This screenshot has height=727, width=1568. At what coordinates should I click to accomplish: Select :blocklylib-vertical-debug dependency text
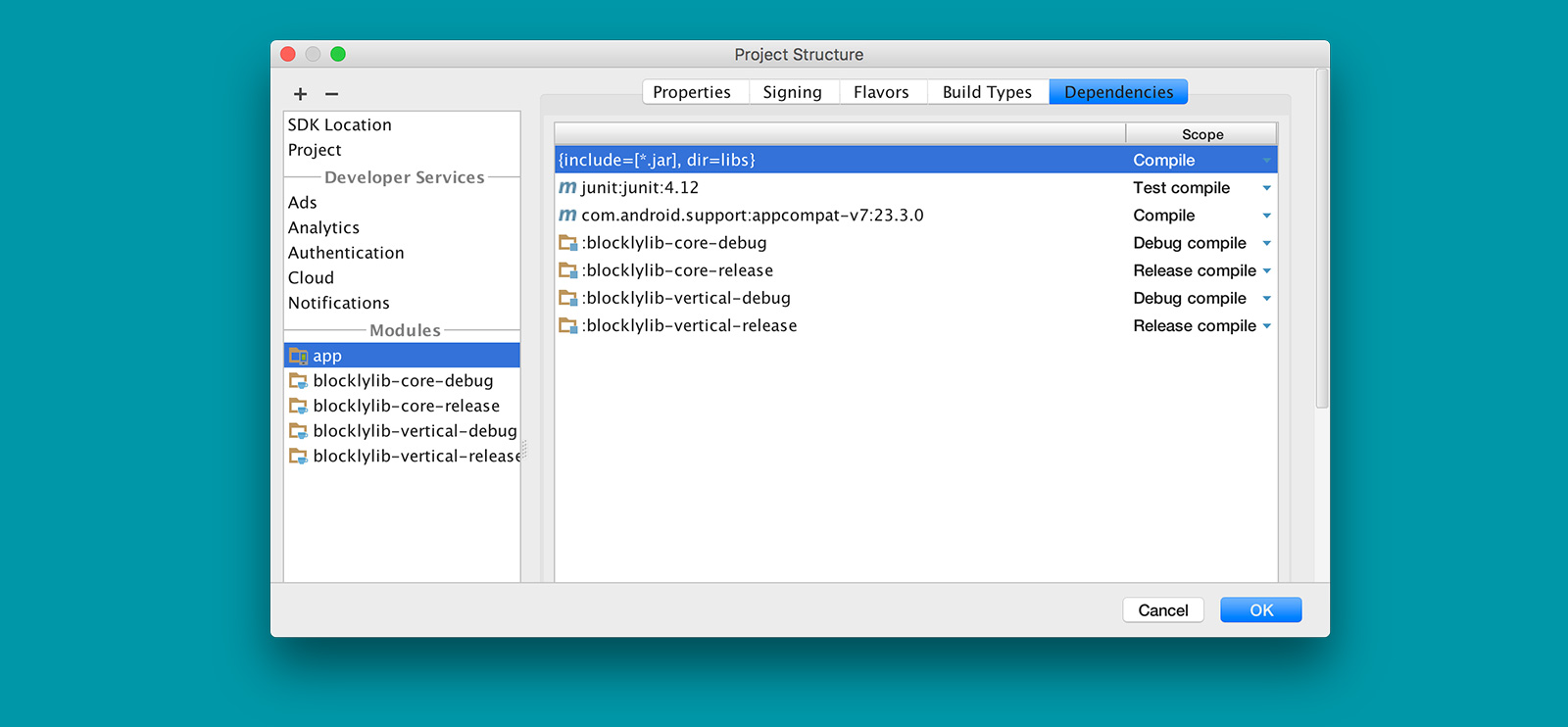tap(686, 298)
